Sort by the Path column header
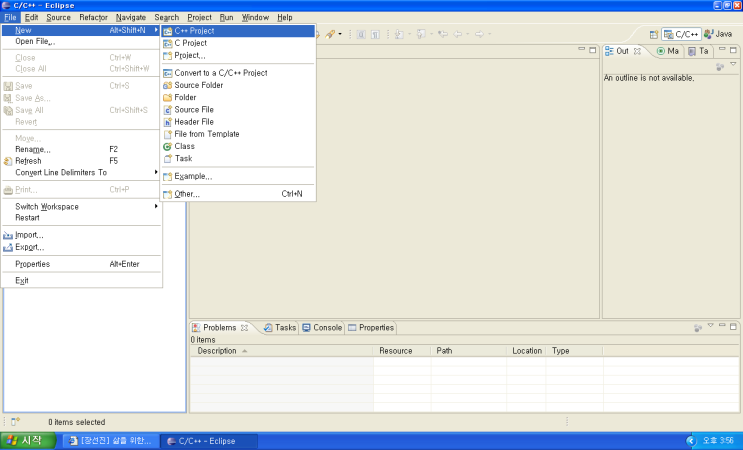743x450 pixels. (x=469, y=351)
